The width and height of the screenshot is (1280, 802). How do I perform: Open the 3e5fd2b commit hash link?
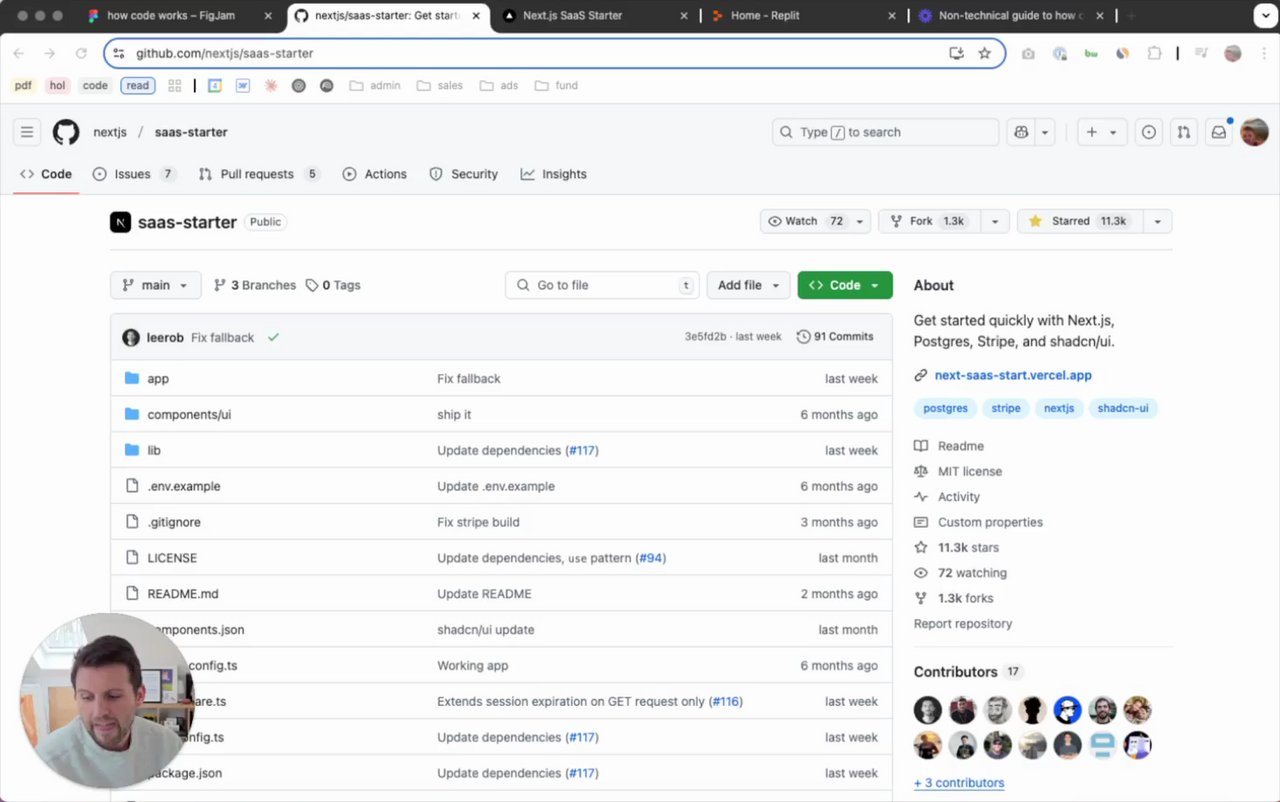[705, 337]
